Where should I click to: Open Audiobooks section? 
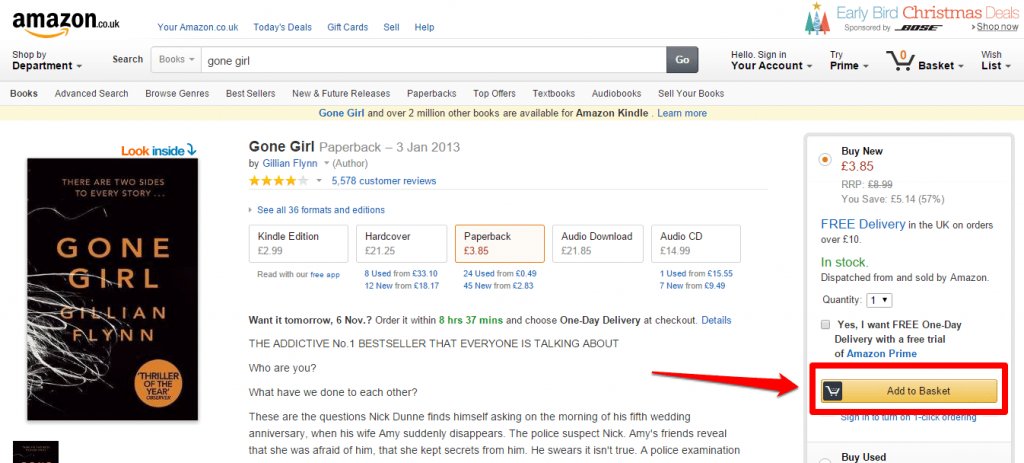pyautogui.click(x=616, y=93)
